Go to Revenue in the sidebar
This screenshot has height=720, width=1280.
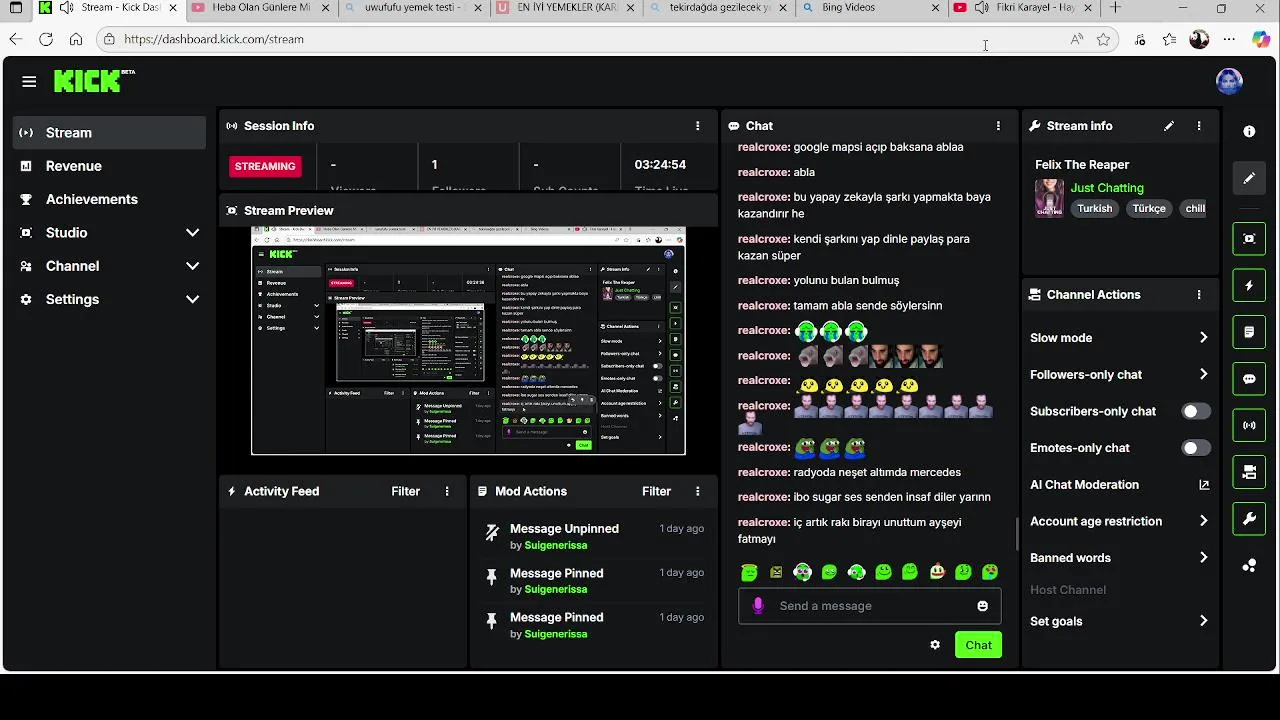[x=109, y=166]
